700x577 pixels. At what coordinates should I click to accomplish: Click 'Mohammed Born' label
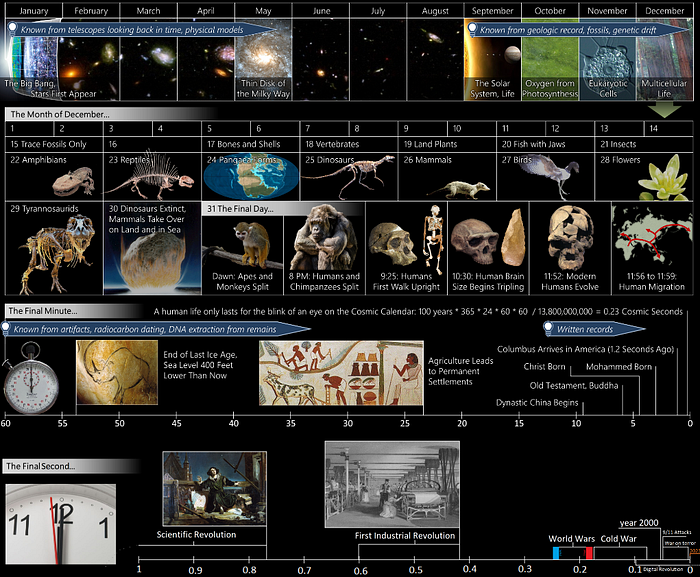coord(619,367)
